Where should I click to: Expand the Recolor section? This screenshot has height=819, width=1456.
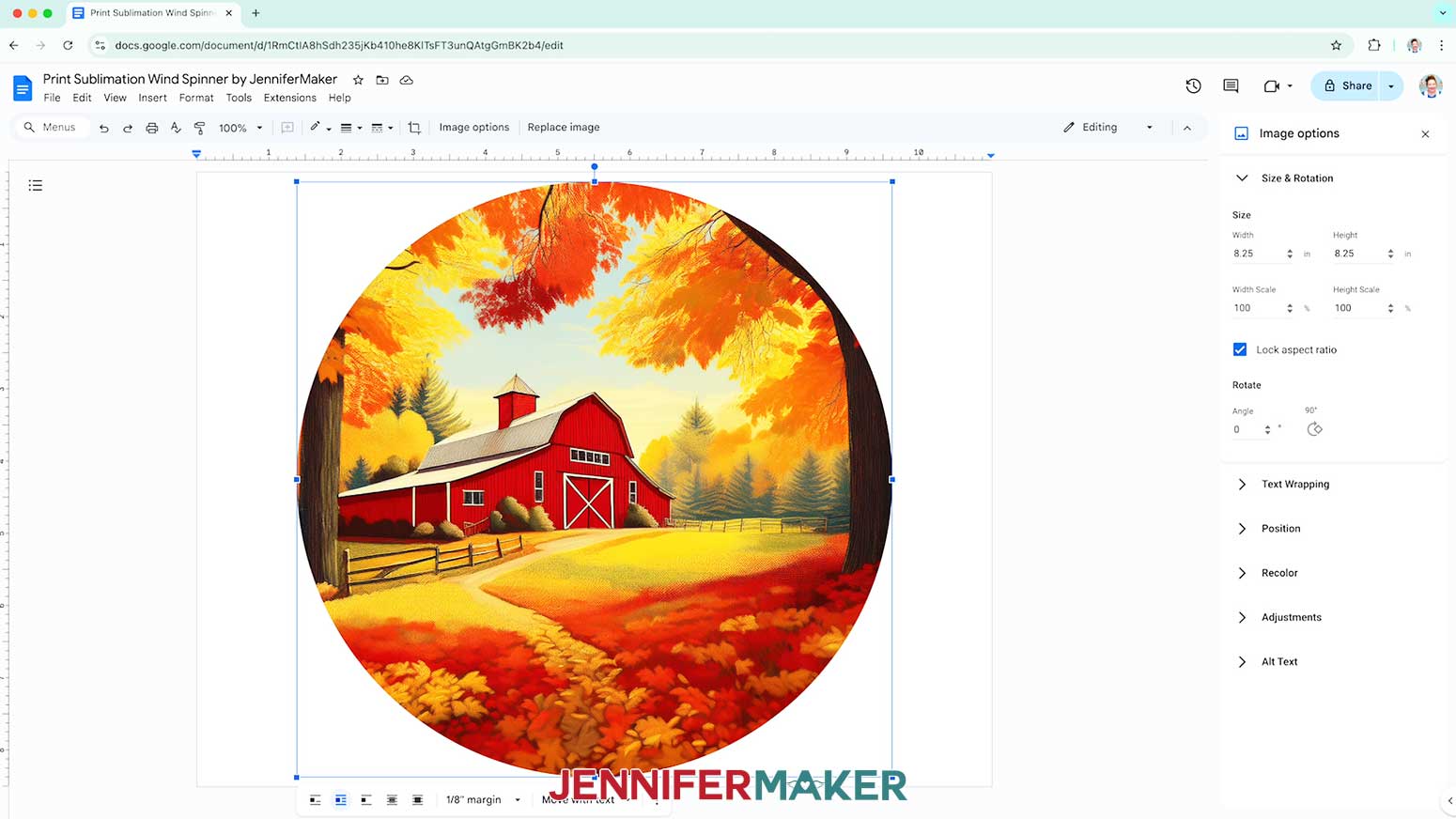point(1242,573)
